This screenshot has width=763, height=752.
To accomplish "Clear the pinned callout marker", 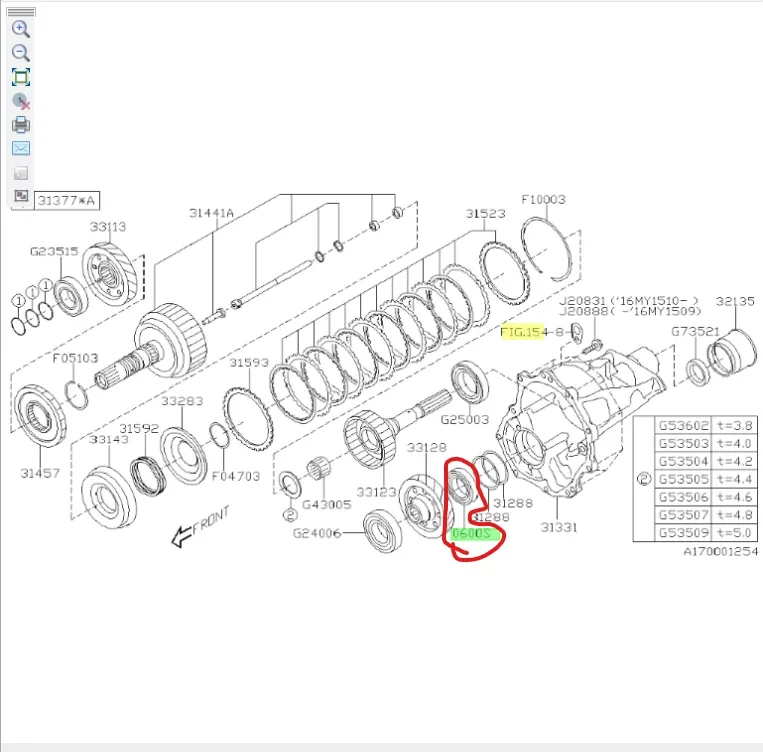I will tap(20, 101).
